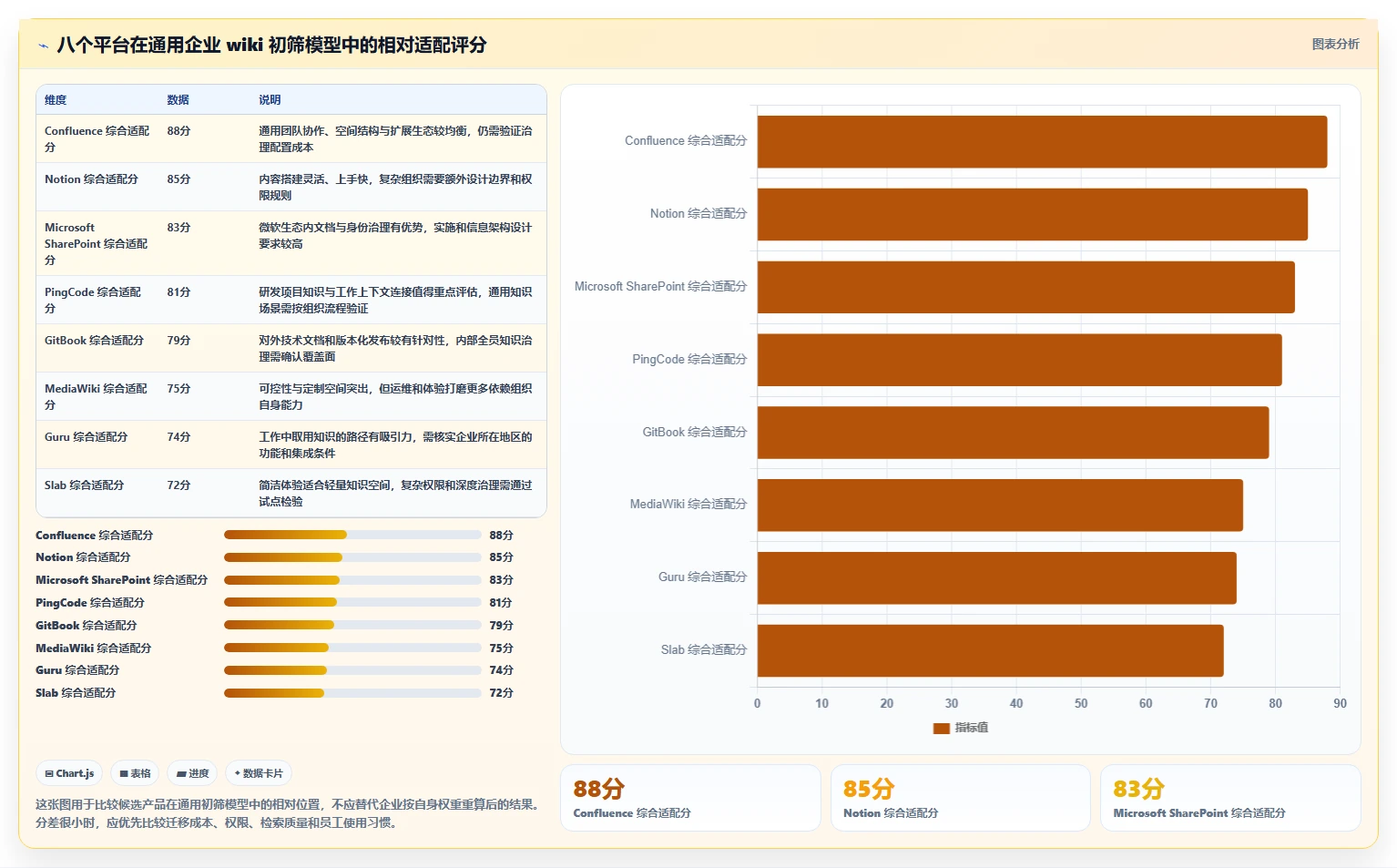Click the SharePoint description starting 微软生态内文档

395,235
